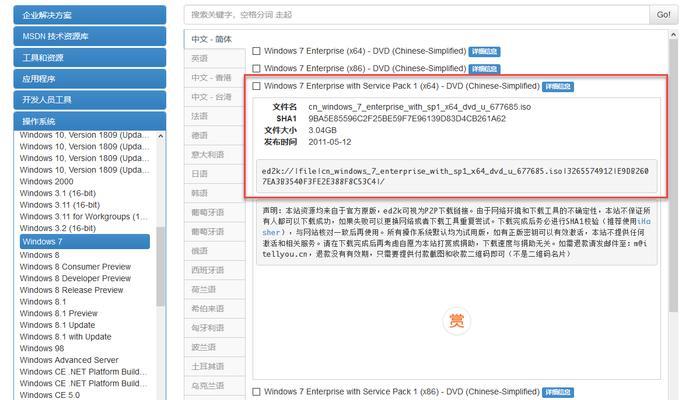This screenshot has width=689, height=400.
Task: Click the file name cn_windows_7_enterprise iso
Action: coord(419,107)
